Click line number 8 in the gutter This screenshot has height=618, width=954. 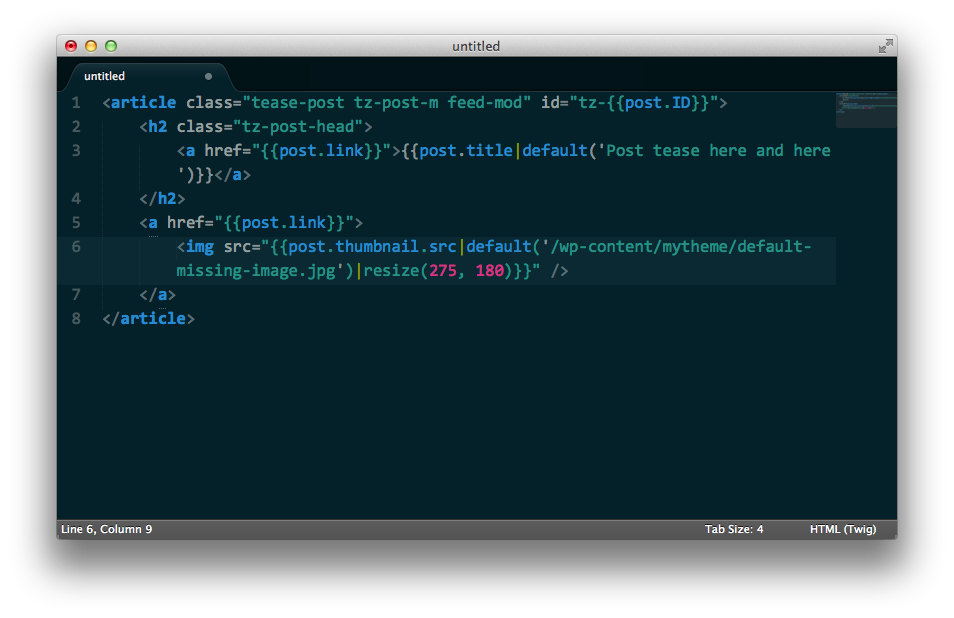click(76, 319)
